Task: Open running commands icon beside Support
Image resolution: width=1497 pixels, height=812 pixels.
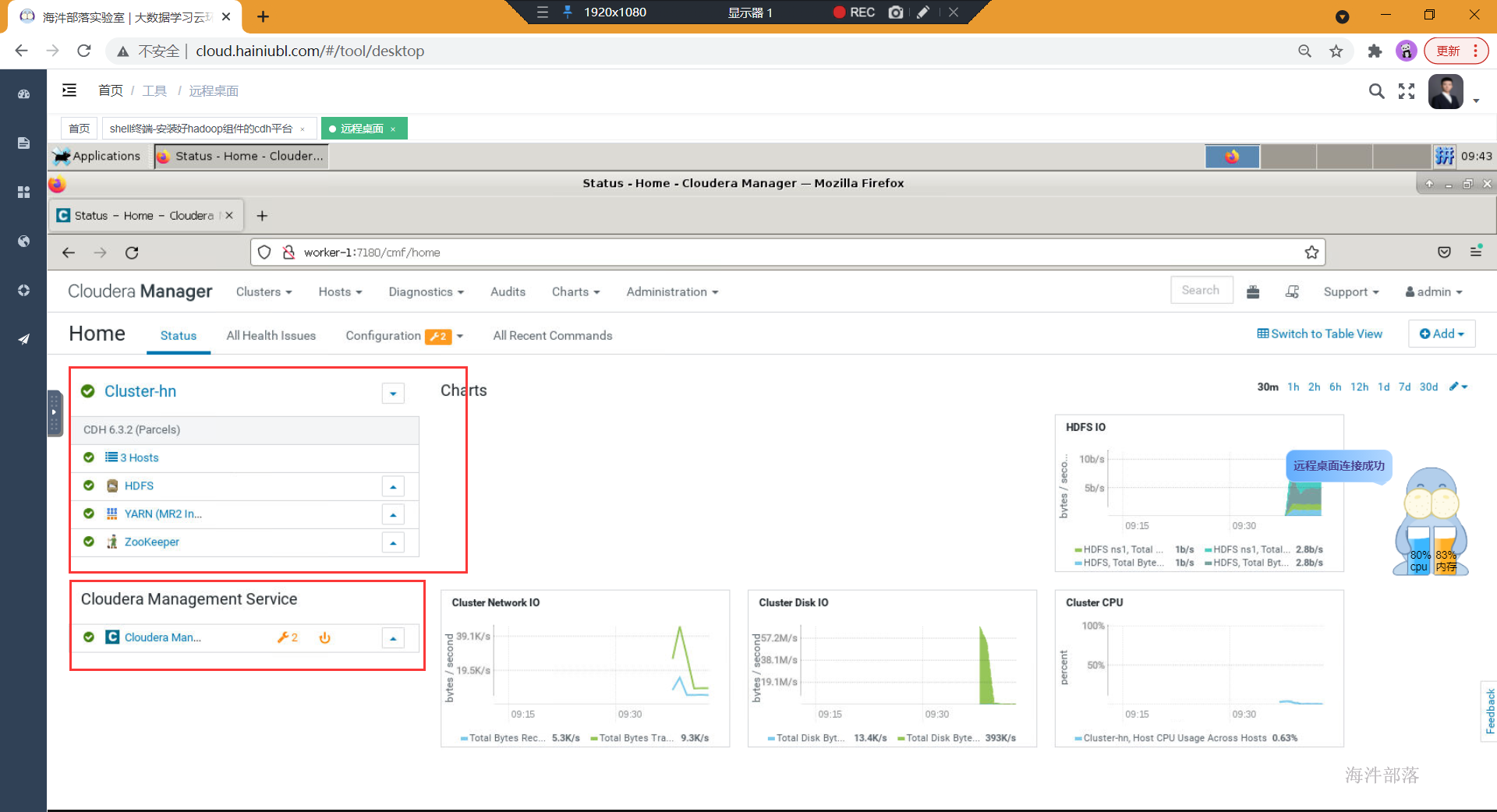Action: pos(1292,291)
